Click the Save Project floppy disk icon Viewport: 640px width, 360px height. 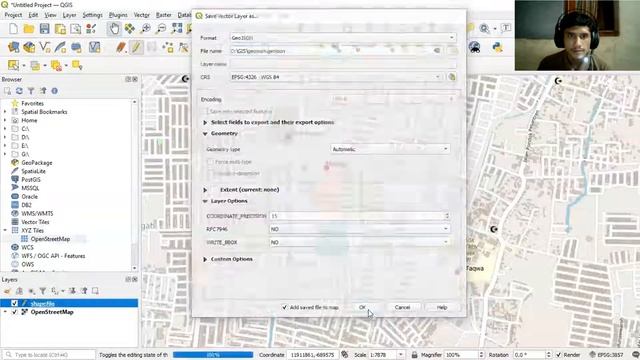44,29
